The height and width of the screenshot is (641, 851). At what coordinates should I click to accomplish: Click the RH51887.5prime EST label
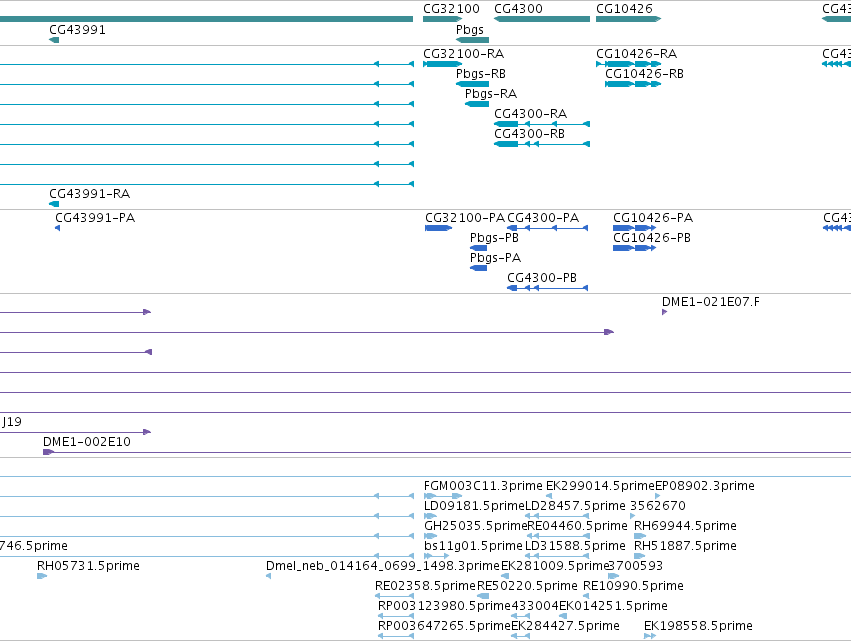pyautogui.click(x=685, y=546)
